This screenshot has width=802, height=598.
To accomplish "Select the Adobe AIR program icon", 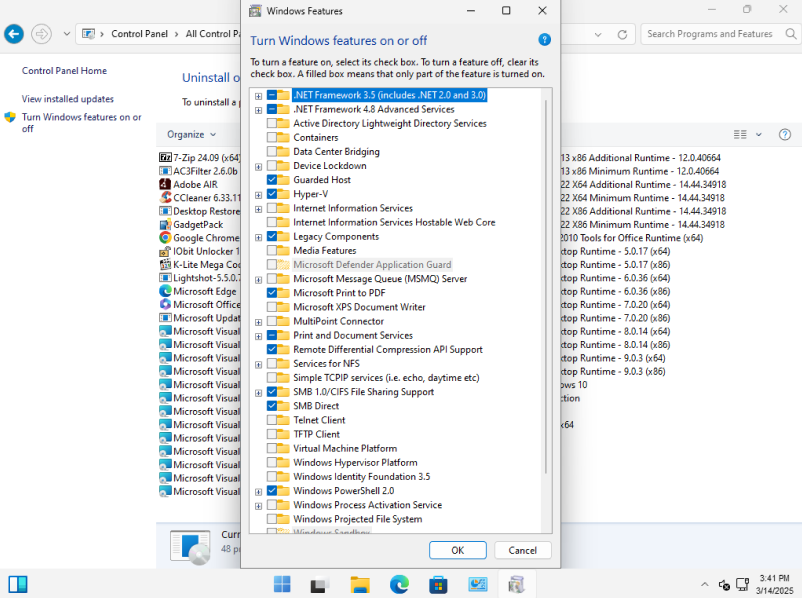I will (x=165, y=184).
